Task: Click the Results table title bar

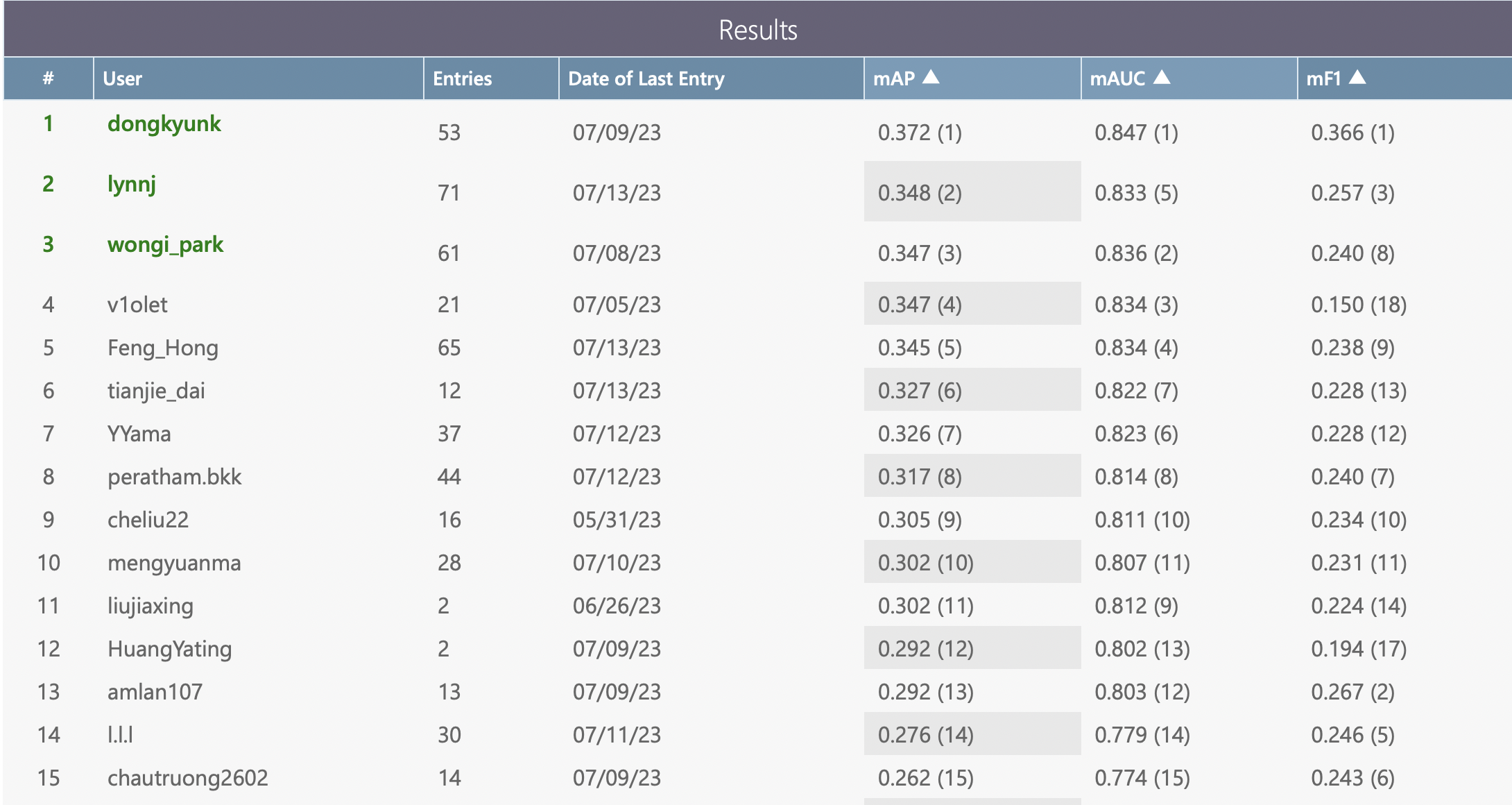Action: [757, 30]
